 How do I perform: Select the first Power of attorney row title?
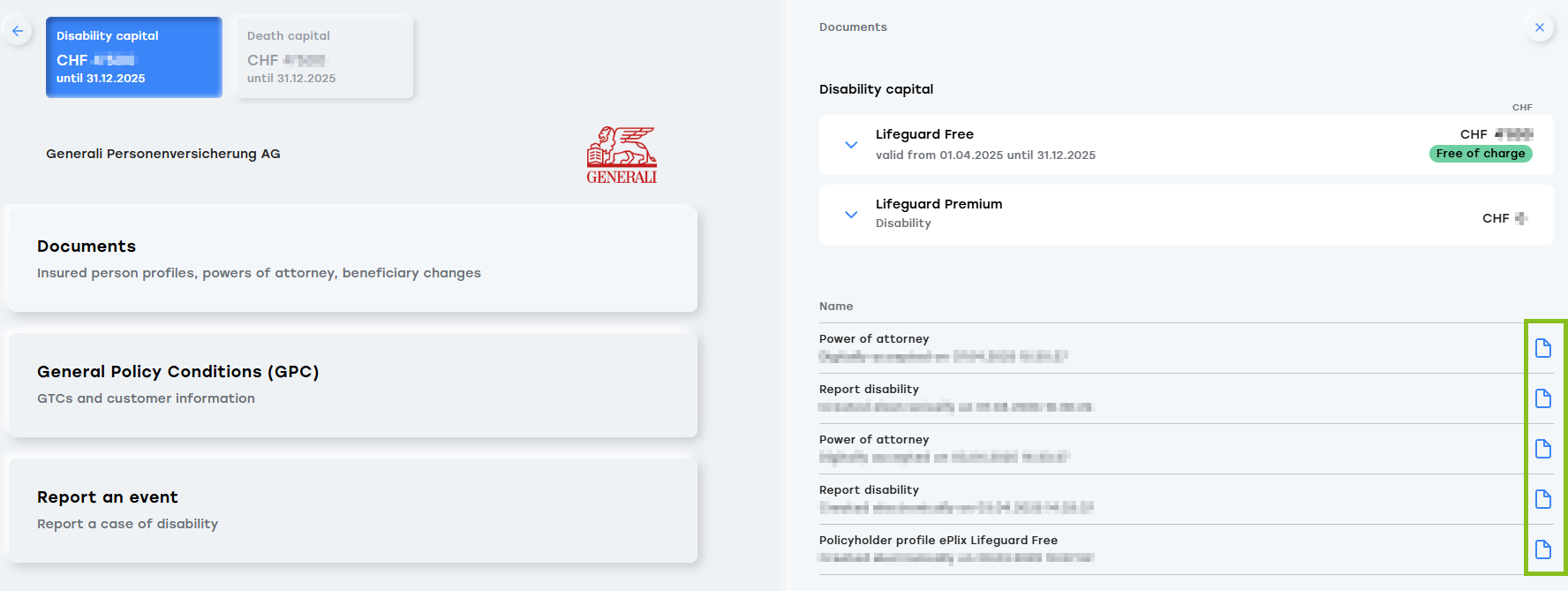[x=874, y=339]
